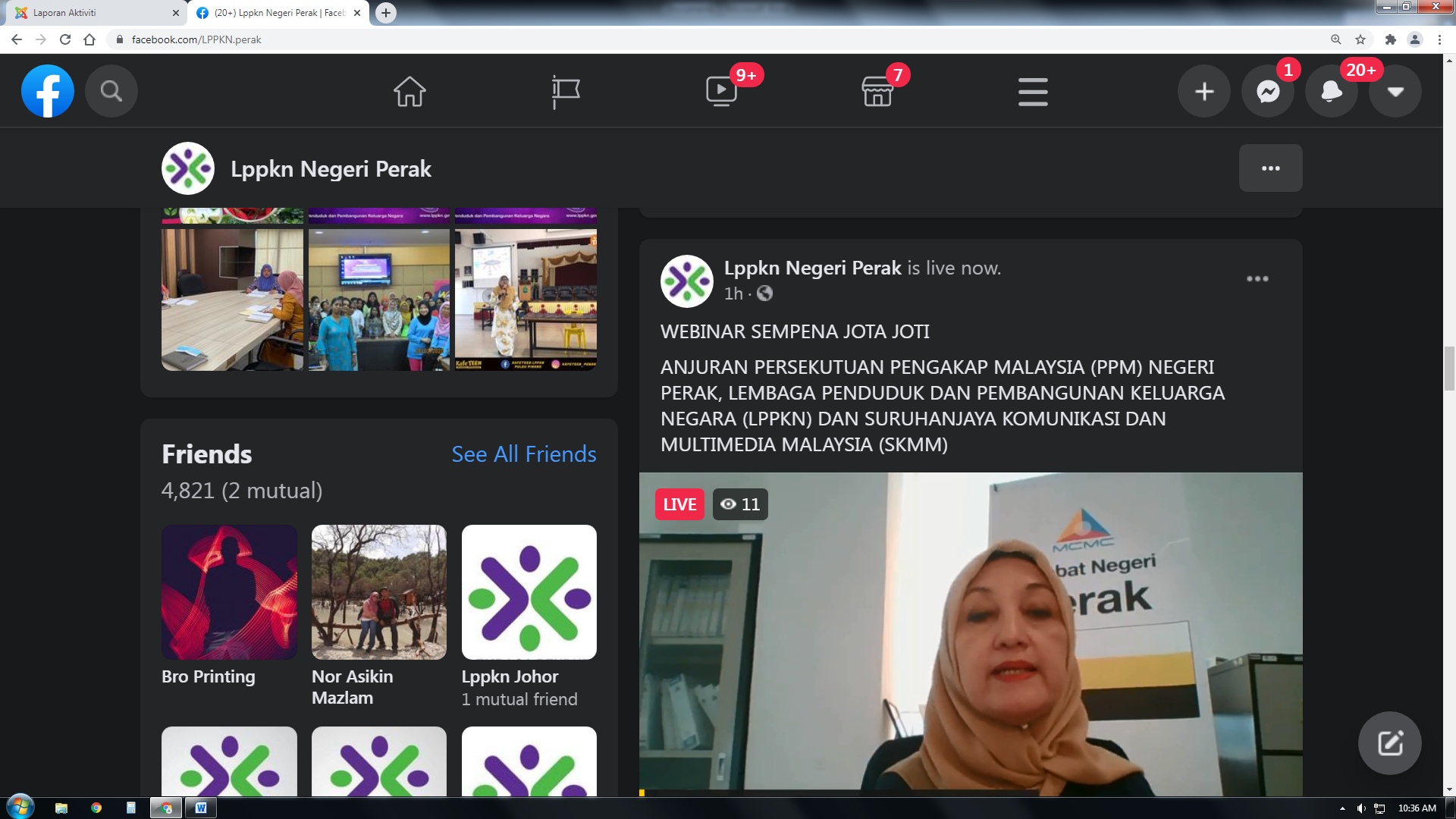Open the Watch video icon

coord(721,91)
